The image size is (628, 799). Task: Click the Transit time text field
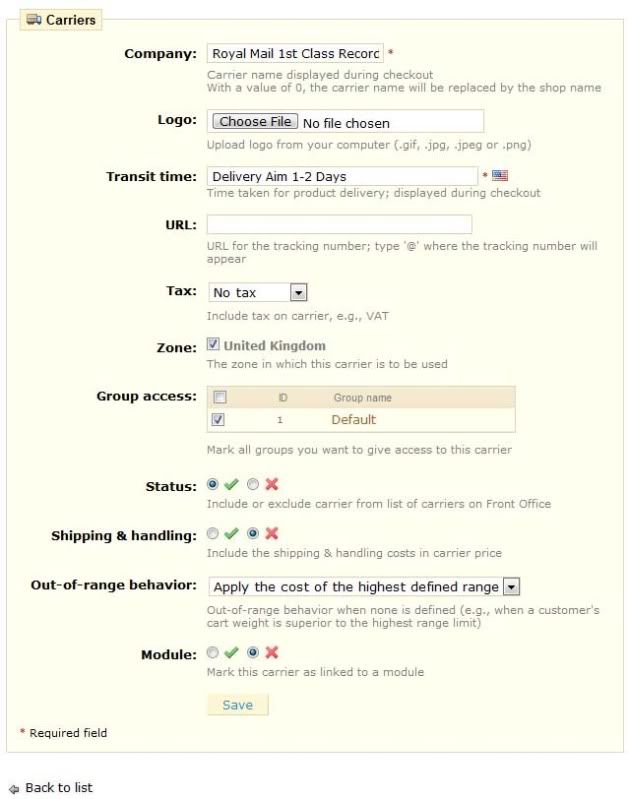pos(342,177)
